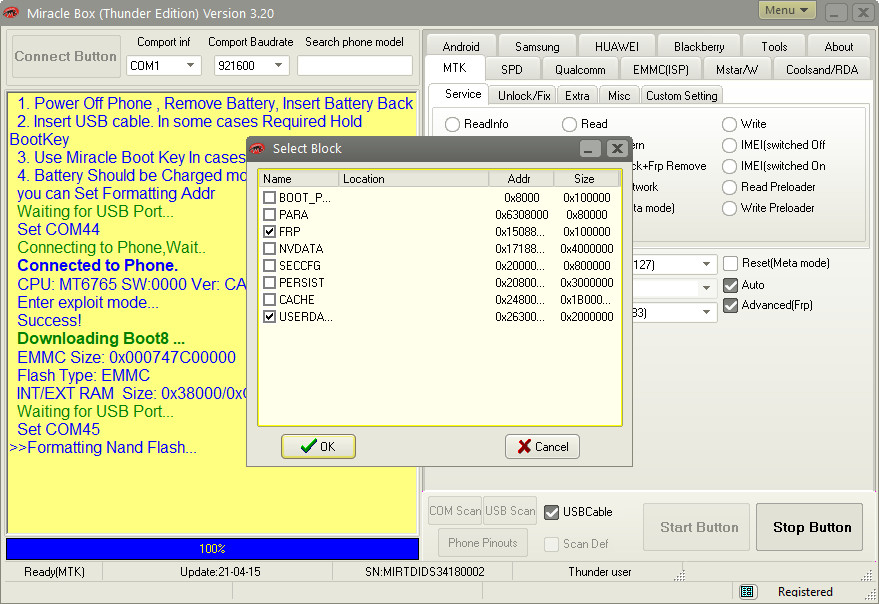879x604 pixels.
Task: Toggle the Auto checkbox
Action: 730,285
